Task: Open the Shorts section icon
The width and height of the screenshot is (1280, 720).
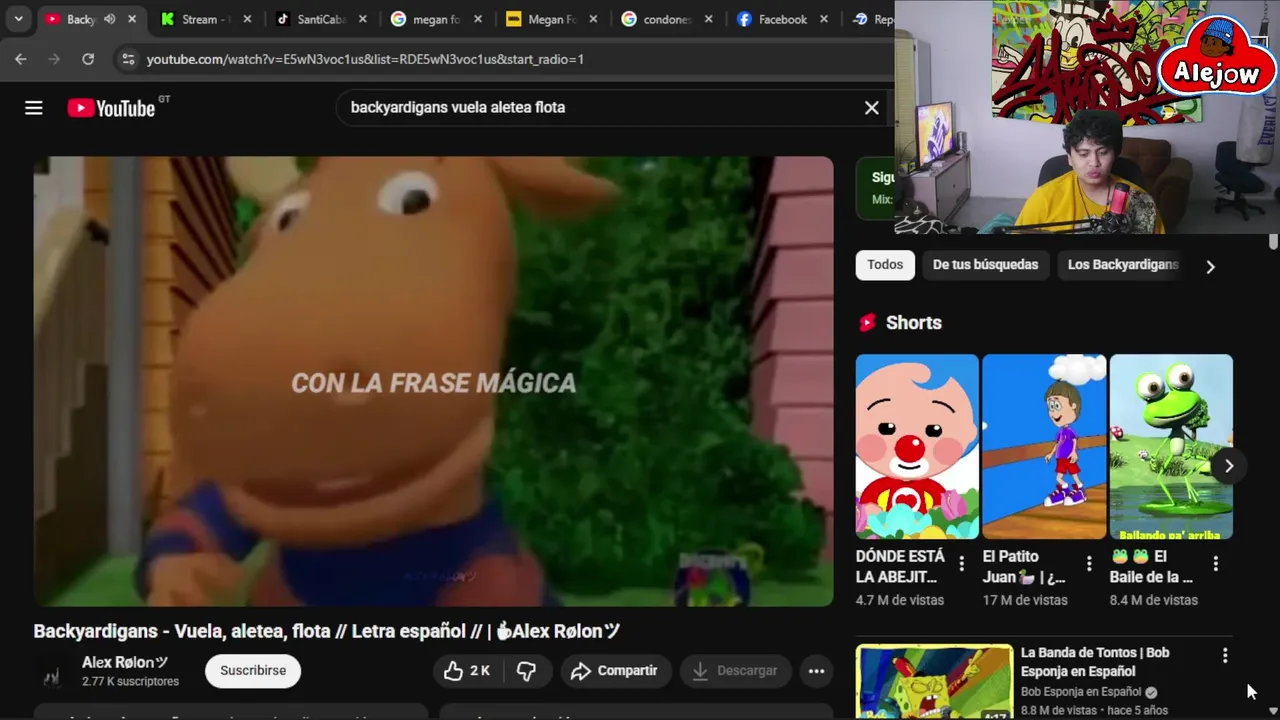Action: (x=867, y=322)
